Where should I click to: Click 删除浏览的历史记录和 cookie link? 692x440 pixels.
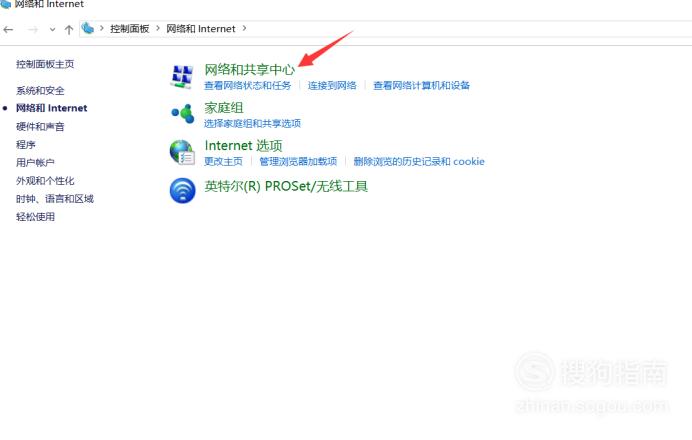coord(419,161)
